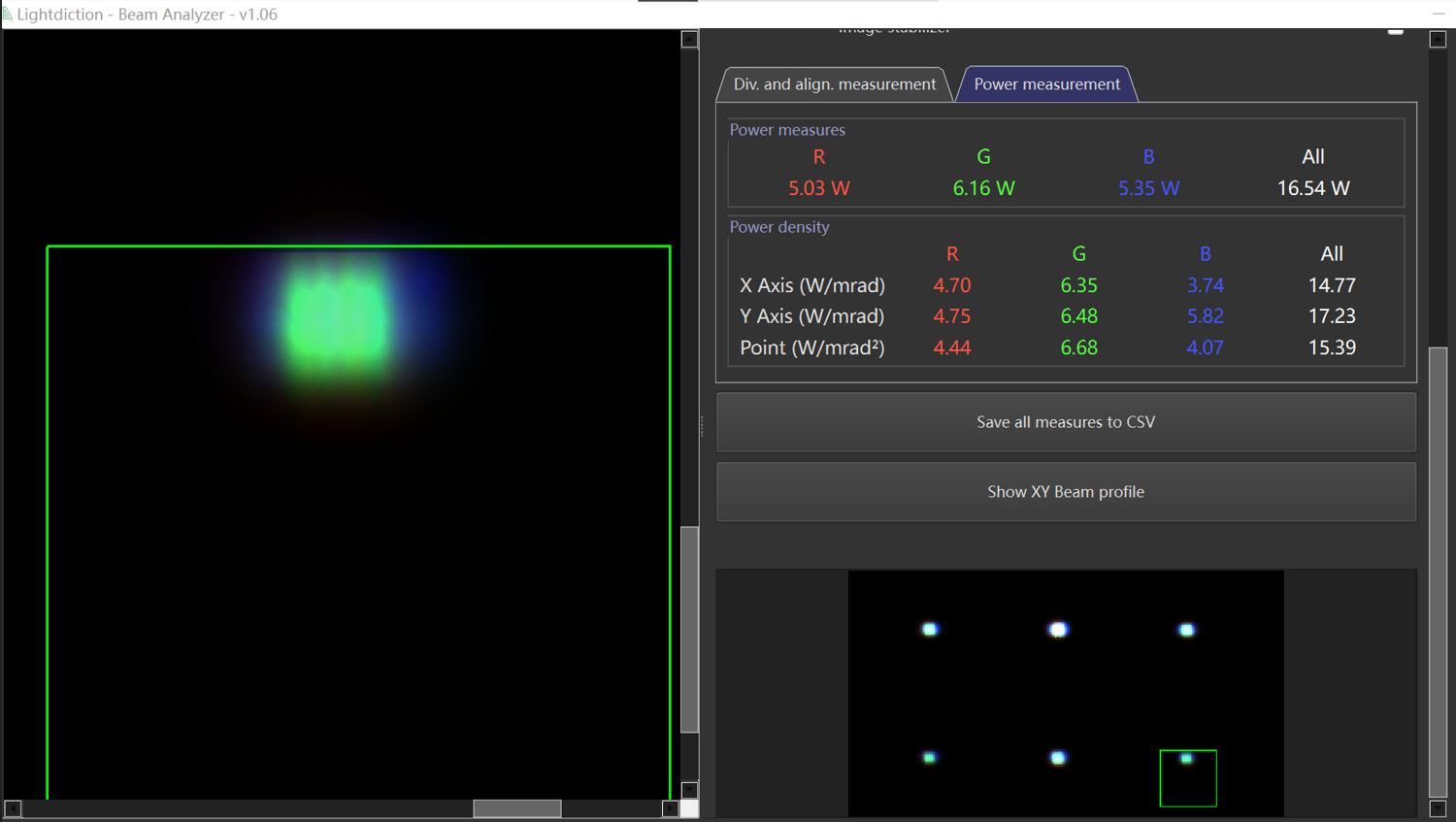Select the top-left beam spot in overview thumbnail
This screenshot has height=822, width=1456.
coord(930,630)
